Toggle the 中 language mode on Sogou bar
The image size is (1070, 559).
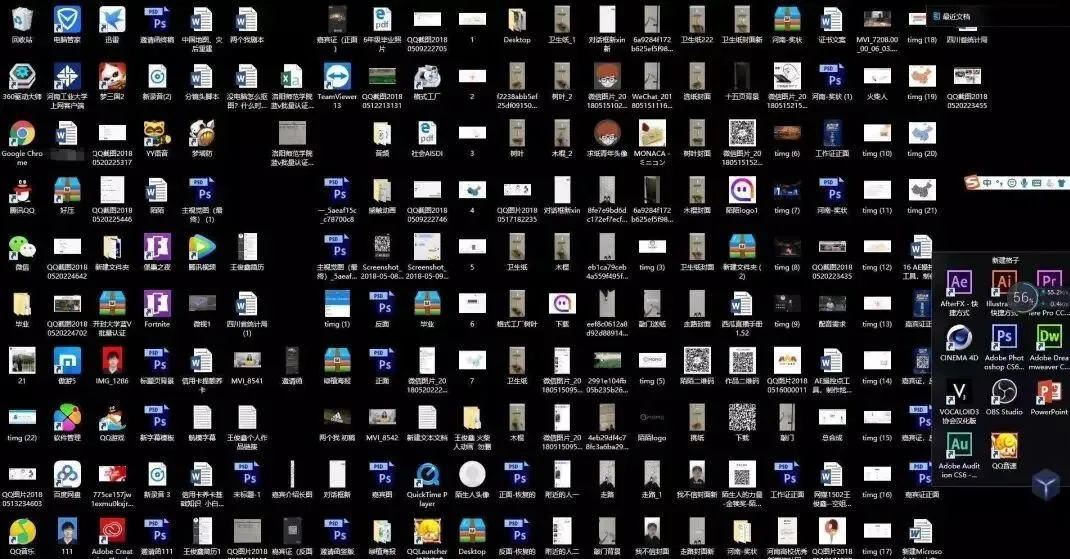[987, 182]
